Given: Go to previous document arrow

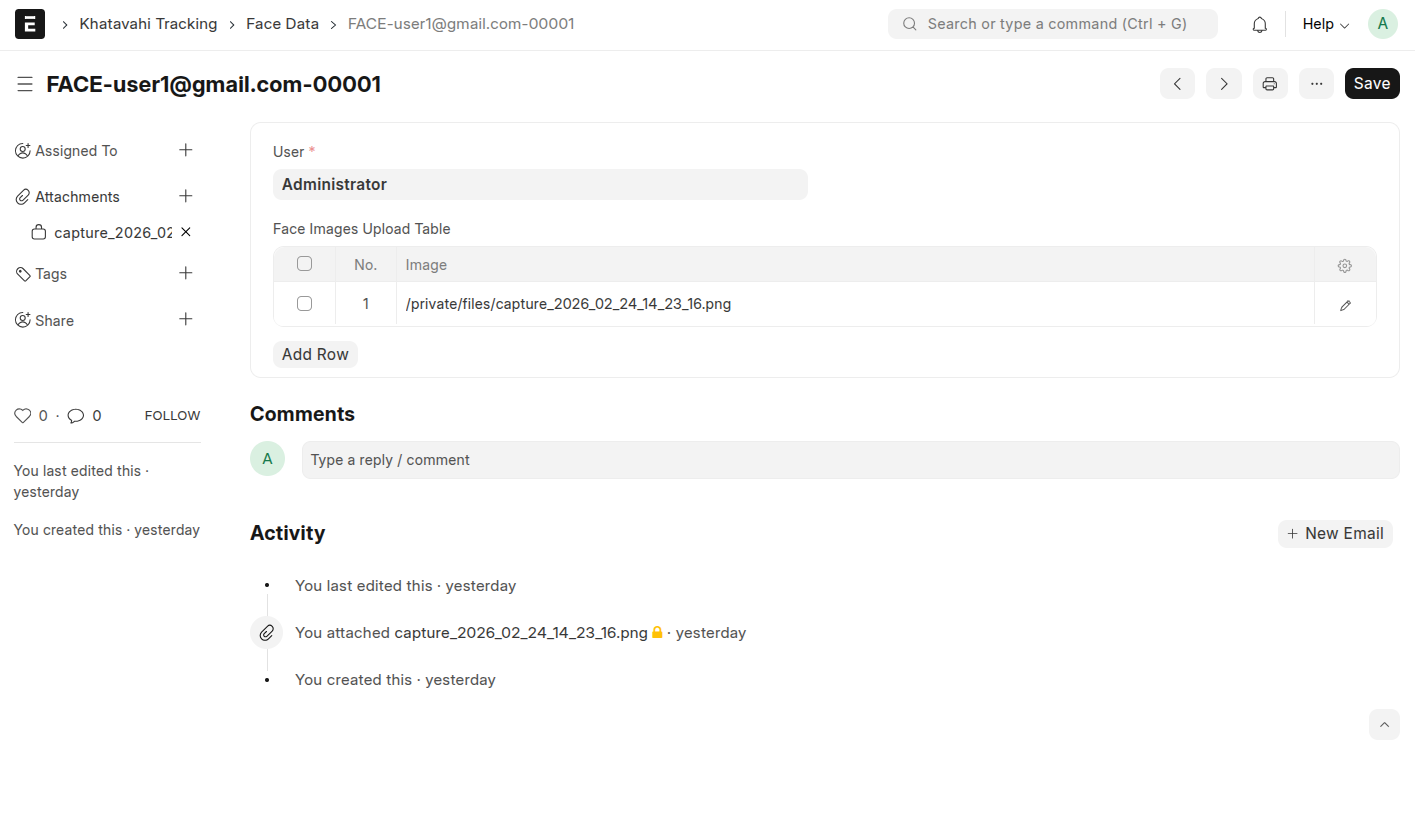Looking at the screenshot, I should click(1177, 84).
